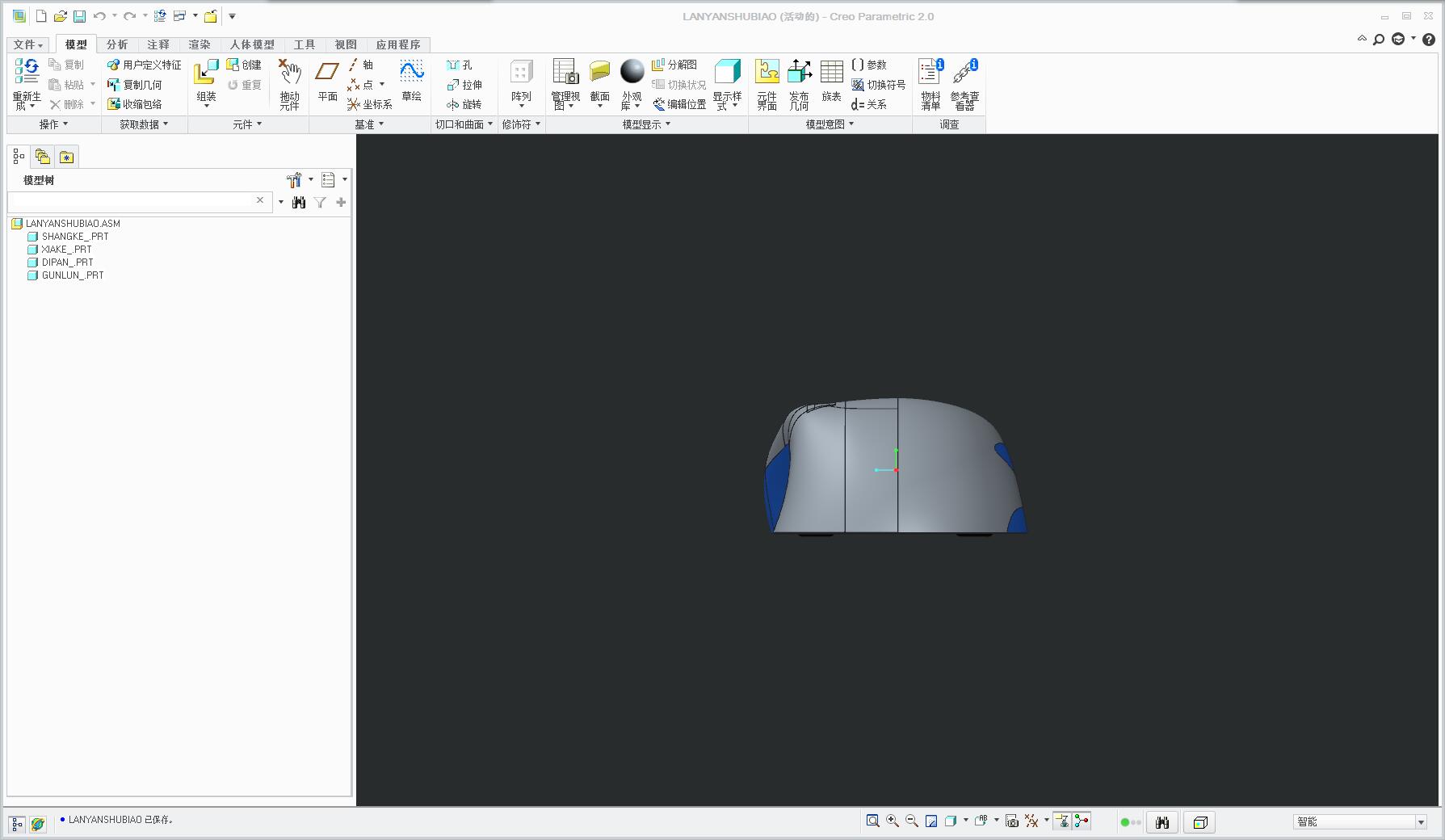Select SHANGKE_.PRT in the model tree
The width and height of the screenshot is (1445, 840).
tap(68, 237)
